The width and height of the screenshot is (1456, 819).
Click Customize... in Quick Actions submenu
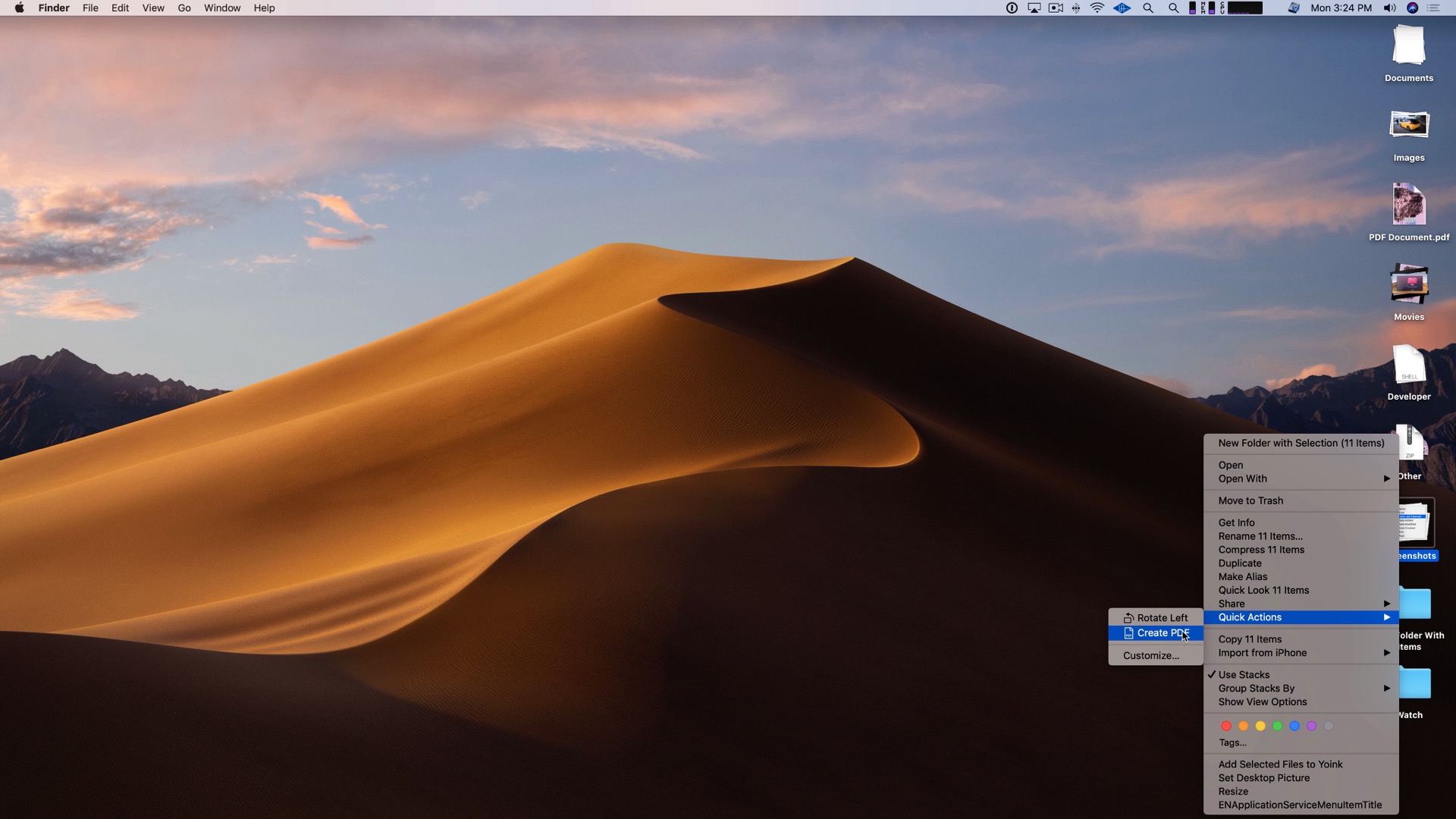point(1150,656)
